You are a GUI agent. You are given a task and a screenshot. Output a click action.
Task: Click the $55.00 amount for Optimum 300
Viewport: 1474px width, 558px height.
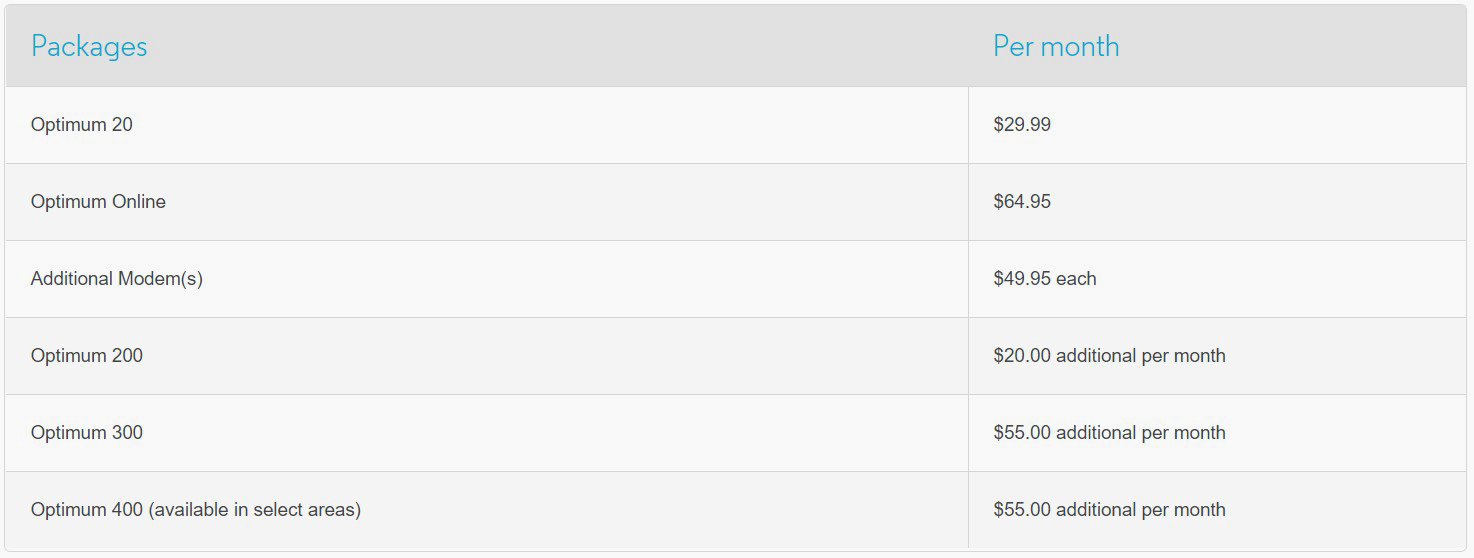(1022, 433)
